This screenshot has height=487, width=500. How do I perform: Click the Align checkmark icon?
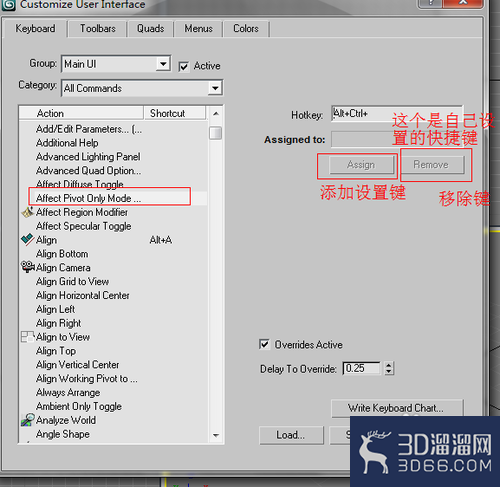(x=27, y=240)
